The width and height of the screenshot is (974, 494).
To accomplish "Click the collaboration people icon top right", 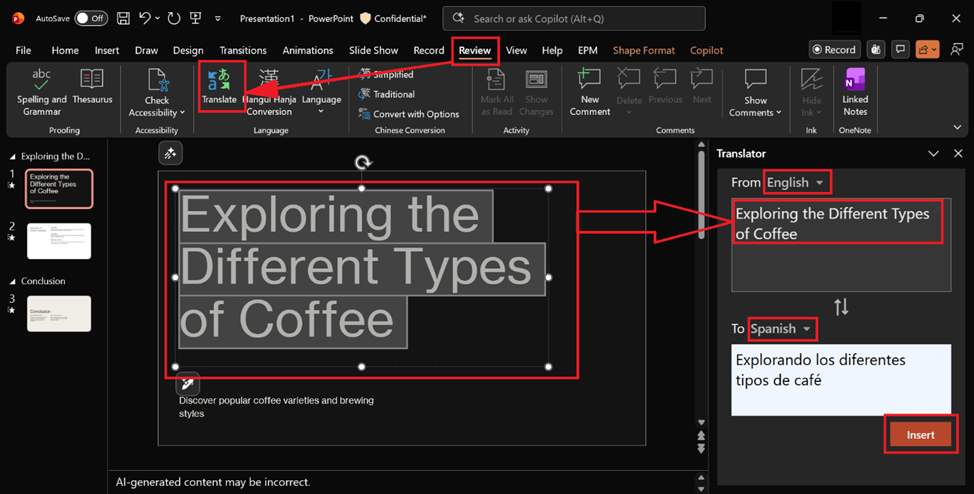I will (x=957, y=50).
